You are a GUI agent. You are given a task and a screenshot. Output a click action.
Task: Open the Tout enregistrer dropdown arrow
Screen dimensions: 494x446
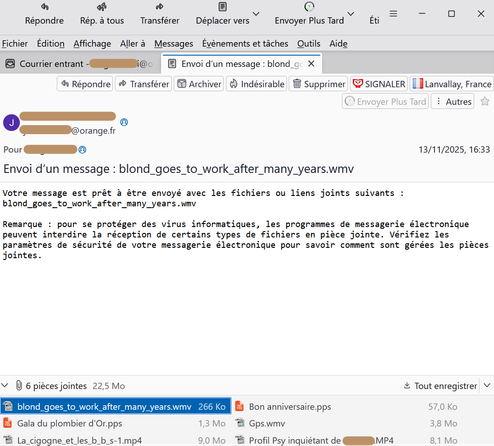(487, 386)
